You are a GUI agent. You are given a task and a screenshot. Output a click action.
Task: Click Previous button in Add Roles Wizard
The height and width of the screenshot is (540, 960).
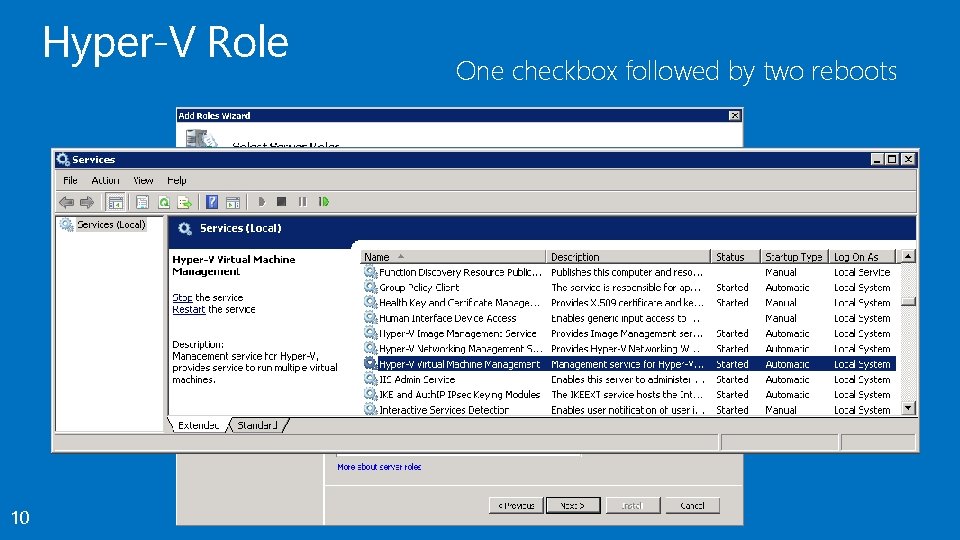pos(516,506)
